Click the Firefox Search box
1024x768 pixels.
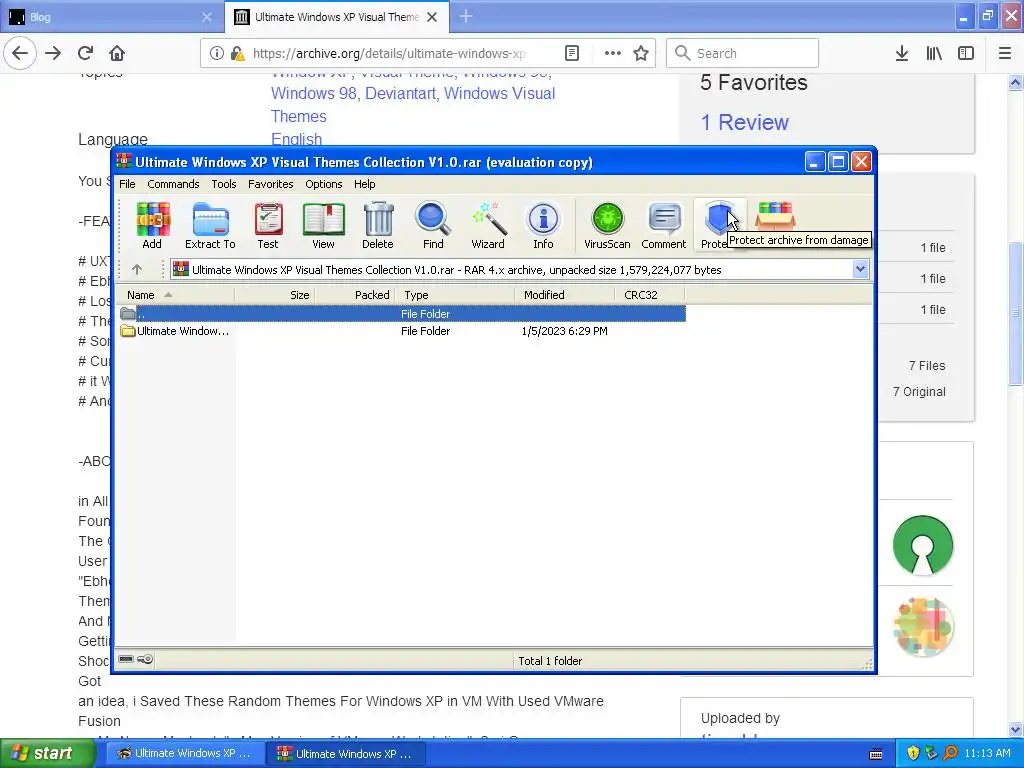pyautogui.click(x=742, y=53)
